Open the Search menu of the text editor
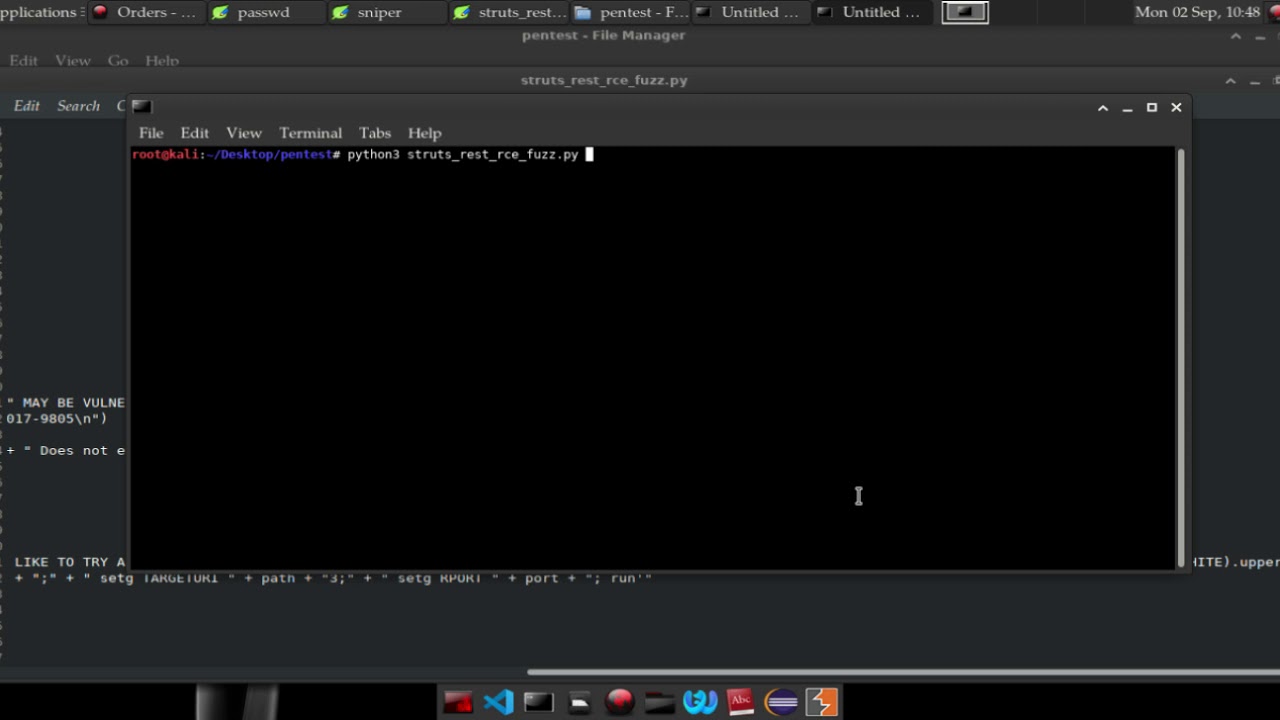 [78, 106]
